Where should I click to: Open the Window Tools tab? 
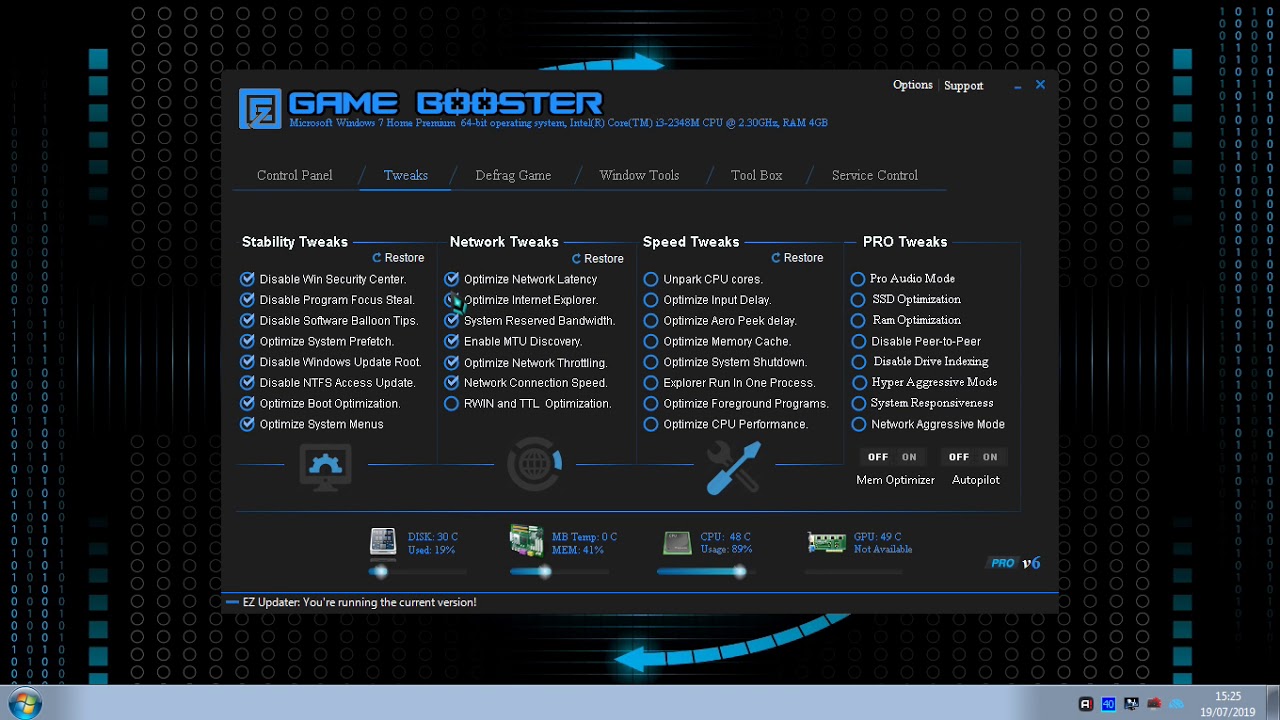[x=639, y=175]
